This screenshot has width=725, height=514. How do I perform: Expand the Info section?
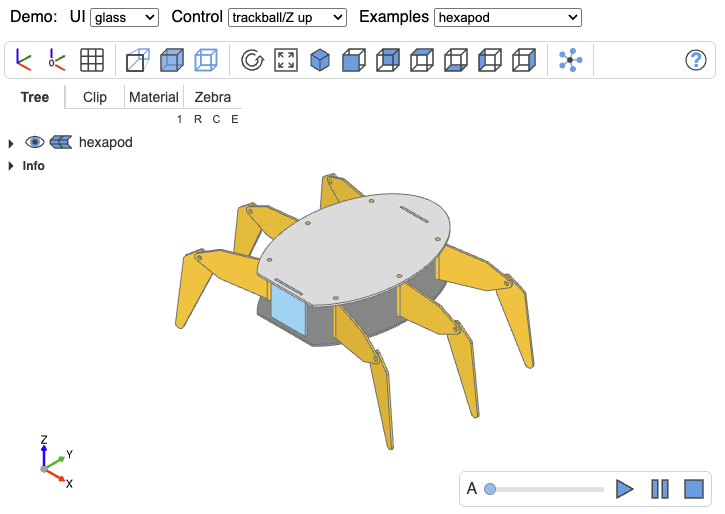11,165
